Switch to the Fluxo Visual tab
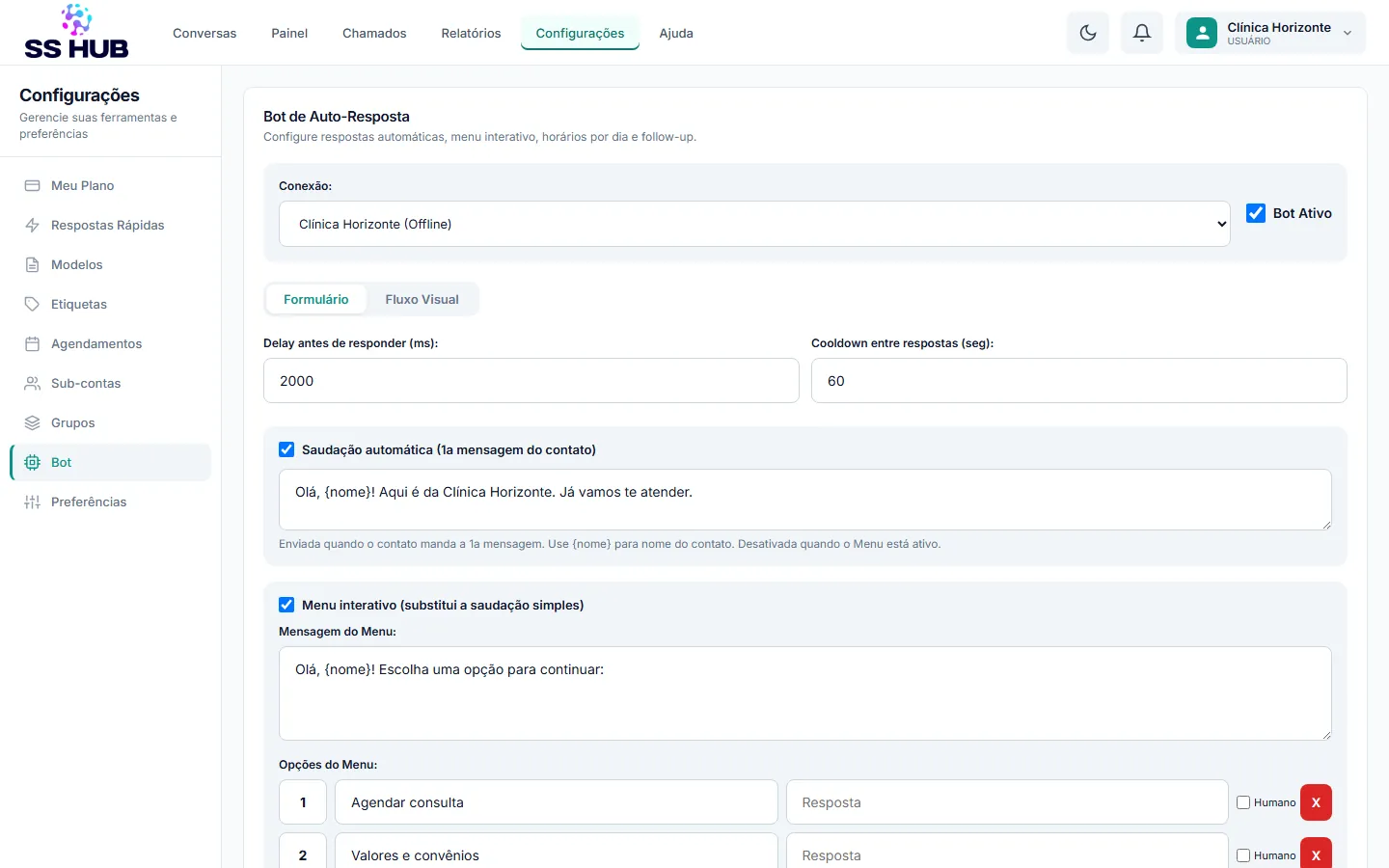This screenshot has width=1389, height=868. coord(422,299)
